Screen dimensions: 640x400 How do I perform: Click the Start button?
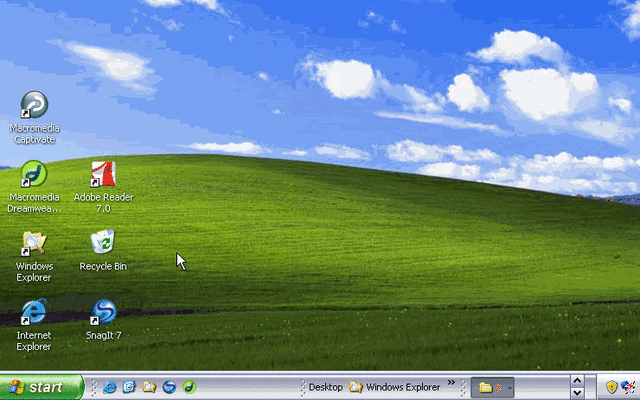tap(42, 387)
